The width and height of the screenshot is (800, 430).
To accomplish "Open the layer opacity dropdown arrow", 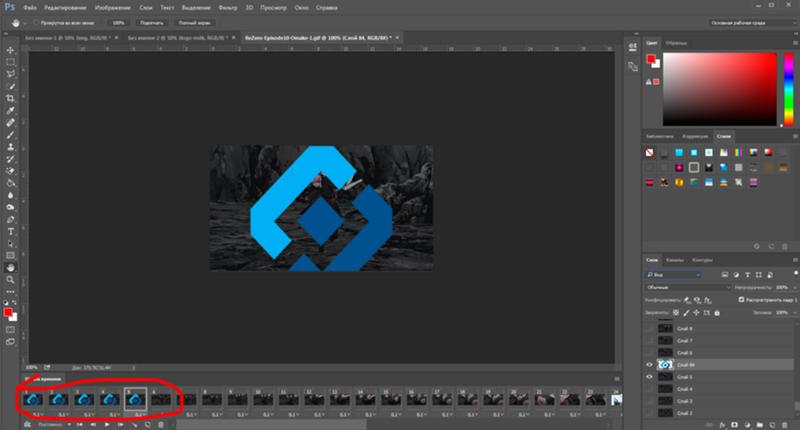I will pyautogui.click(x=793, y=287).
